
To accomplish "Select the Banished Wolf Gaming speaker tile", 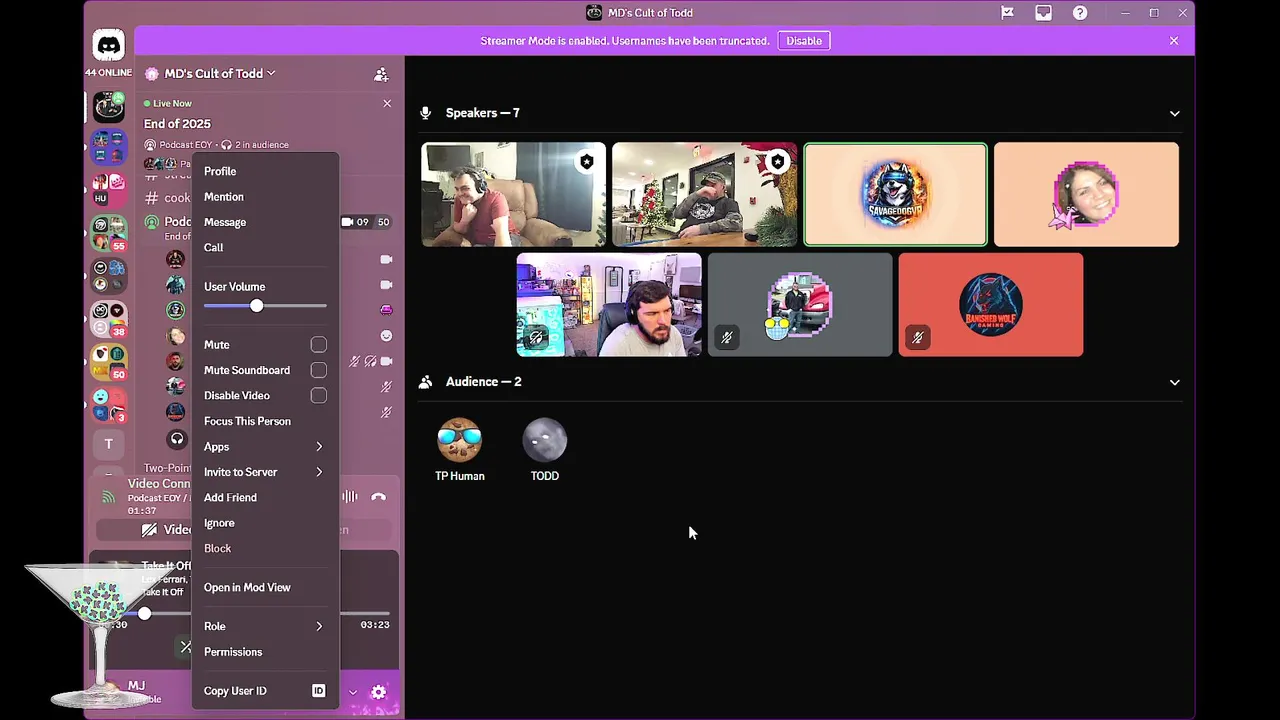I will [990, 304].
